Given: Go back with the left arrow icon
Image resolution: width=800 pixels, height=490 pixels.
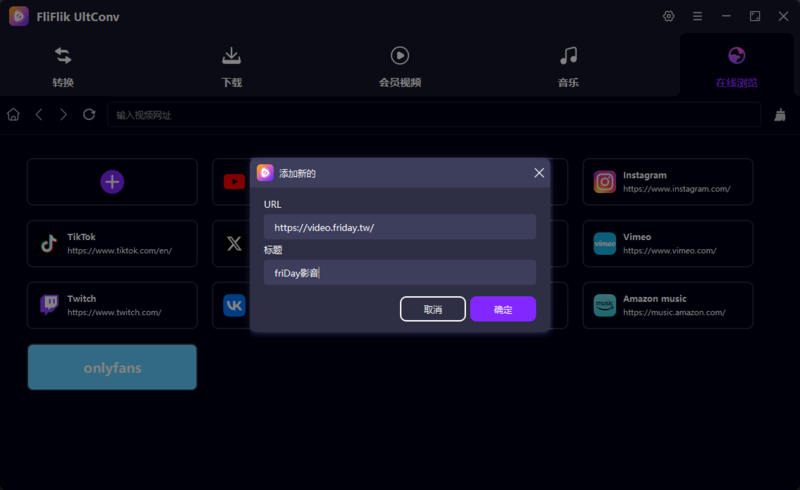Looking at the screenshot, I should click(x=39, y=115).
